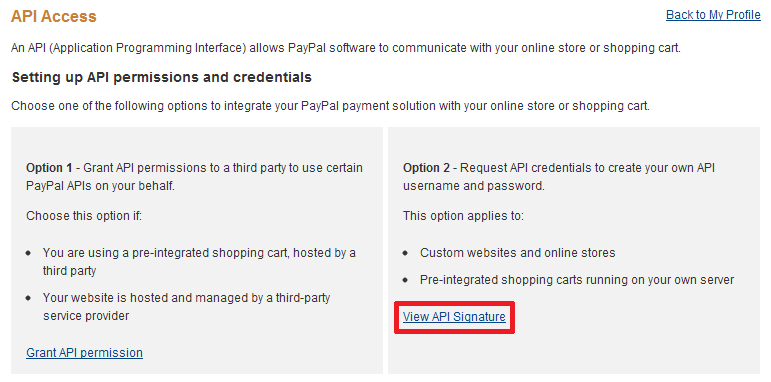Select the hosted by a third party bullet text
The image size is (771, 382).
(x=199, y=262)
